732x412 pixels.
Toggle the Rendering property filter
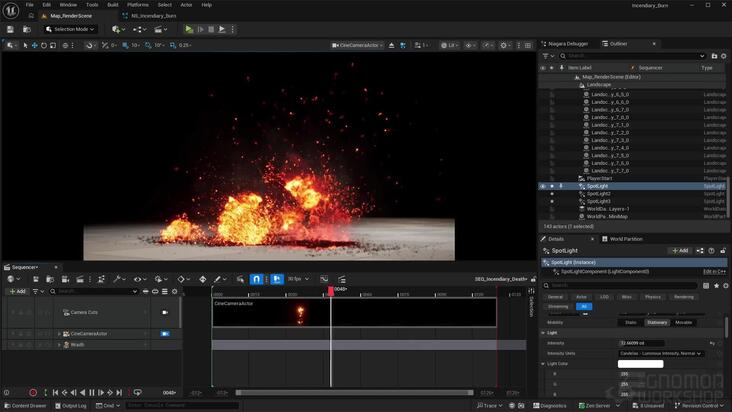coord(683,297)
